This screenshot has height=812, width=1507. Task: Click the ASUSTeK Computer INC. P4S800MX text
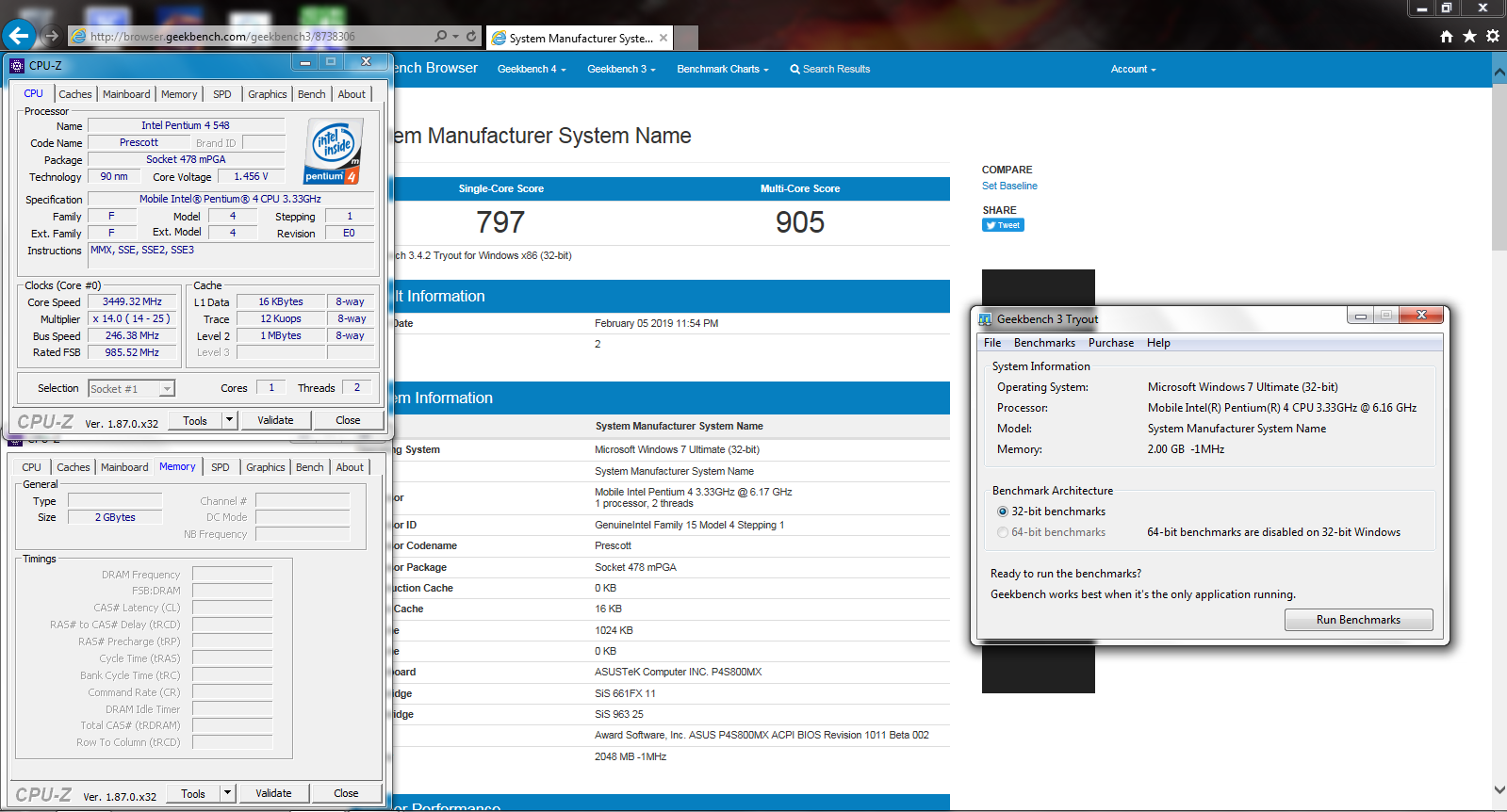679,672
